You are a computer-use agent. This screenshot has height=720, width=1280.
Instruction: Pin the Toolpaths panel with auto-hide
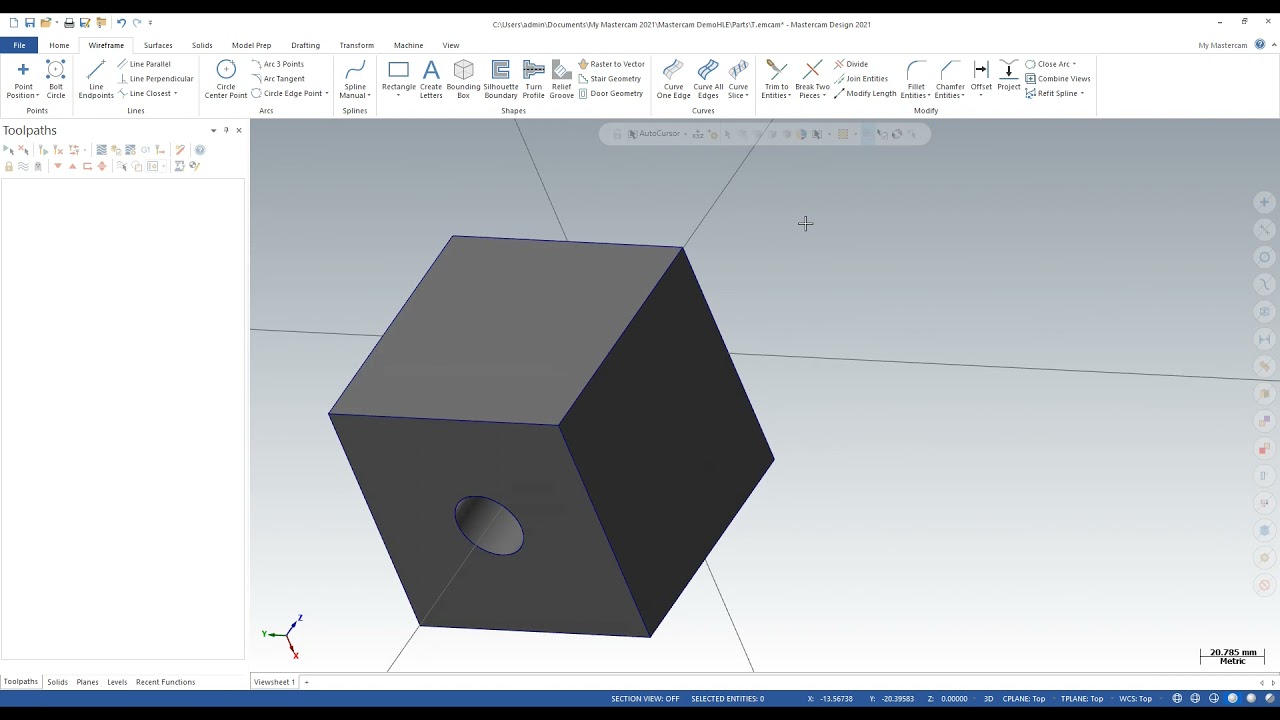tap(226, 130)
